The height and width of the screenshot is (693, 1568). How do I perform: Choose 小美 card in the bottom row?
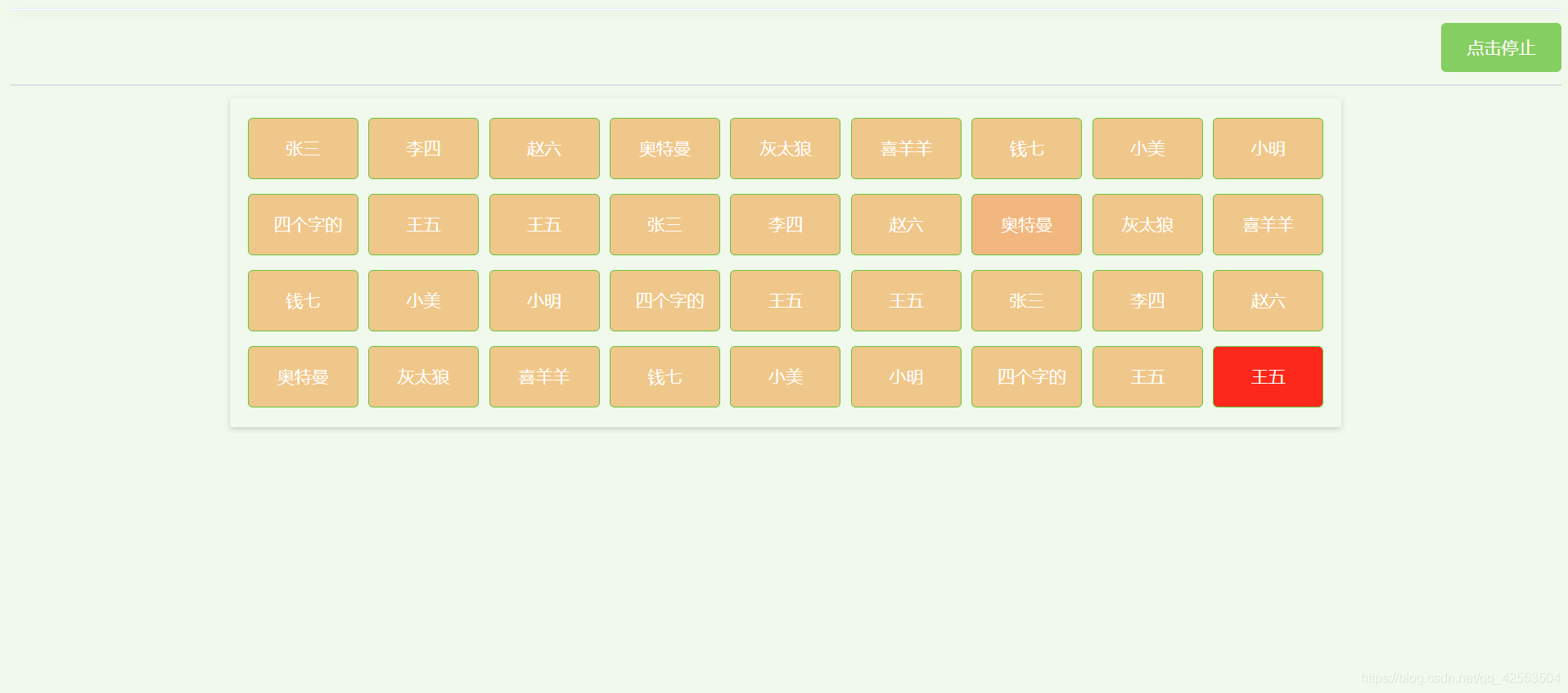pyautogui.click(x=785, y=376)
